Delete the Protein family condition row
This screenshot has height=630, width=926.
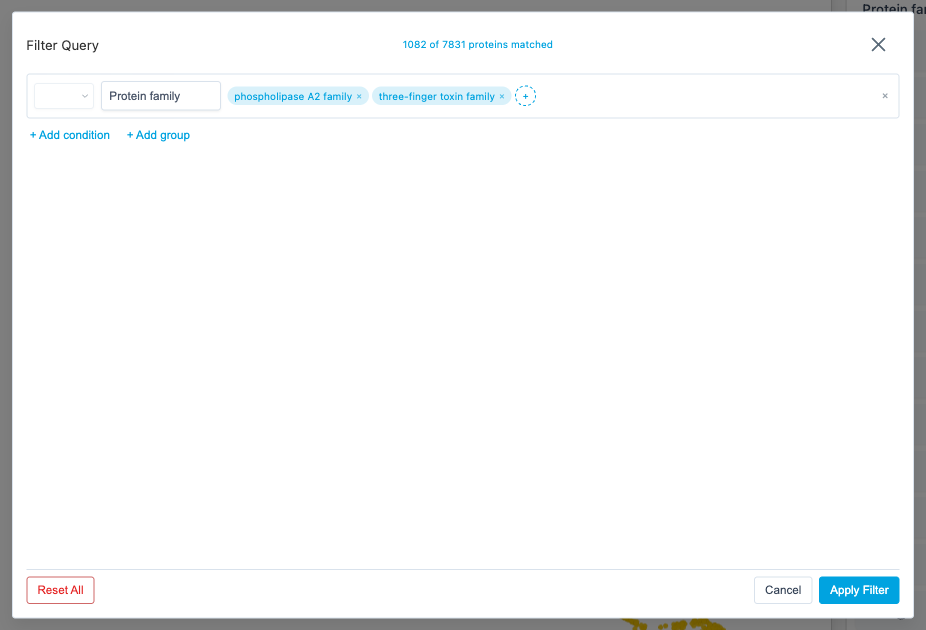pyautogui.click(x=885, y=96)
